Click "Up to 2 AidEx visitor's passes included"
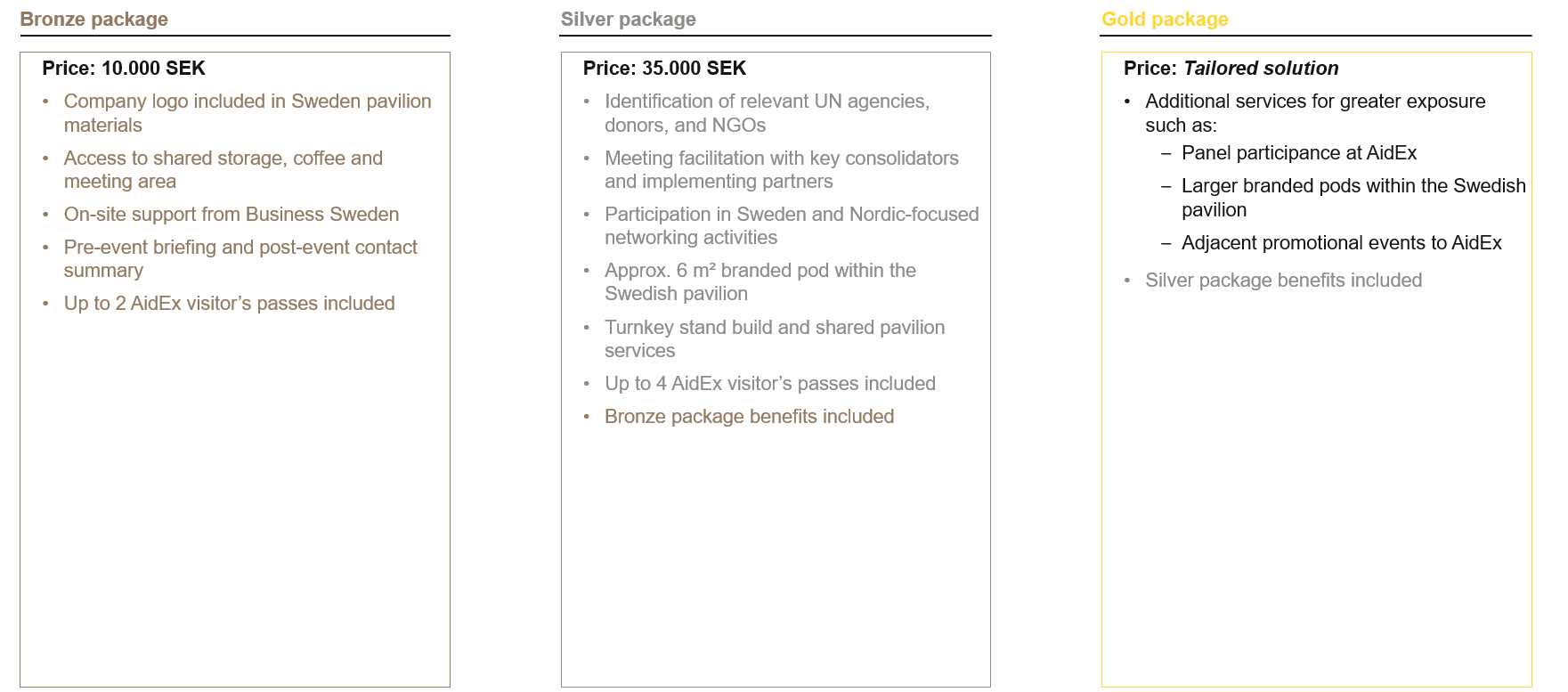Screen dimensions: 1568x692 (x=229, y=304)
